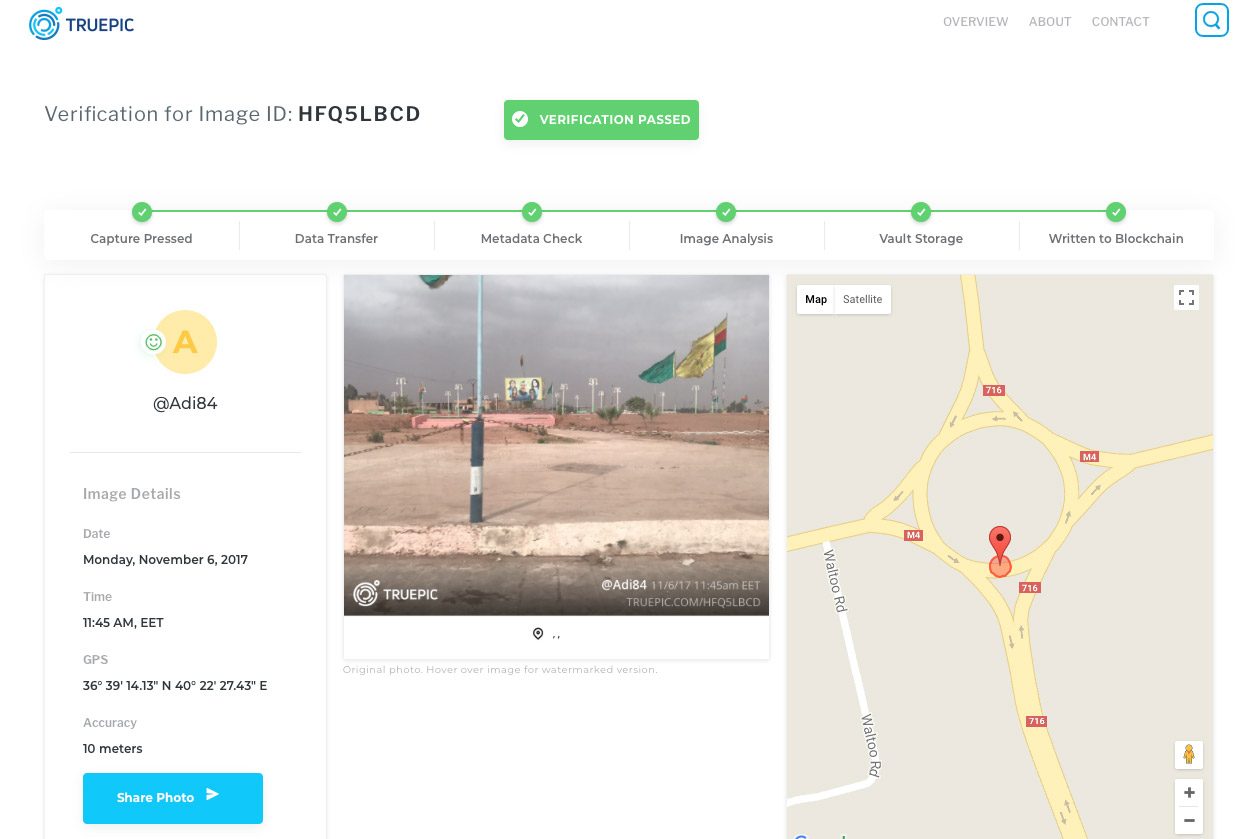The width and height of the screenshot is (1259, 839).
Task: Click the Verification Passed badge
Action: (x=601, y=119)
